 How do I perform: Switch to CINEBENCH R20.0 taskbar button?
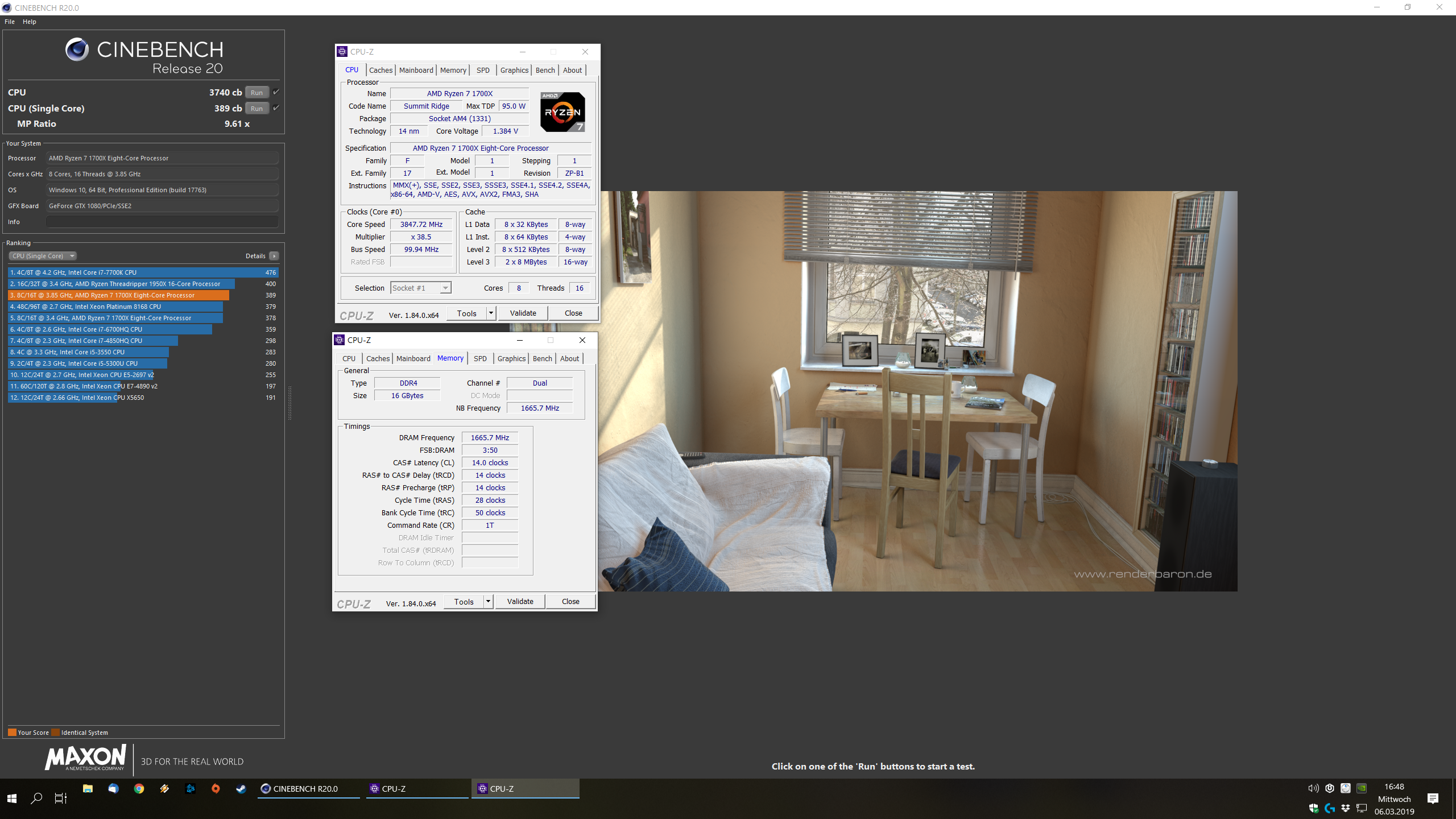309,788
